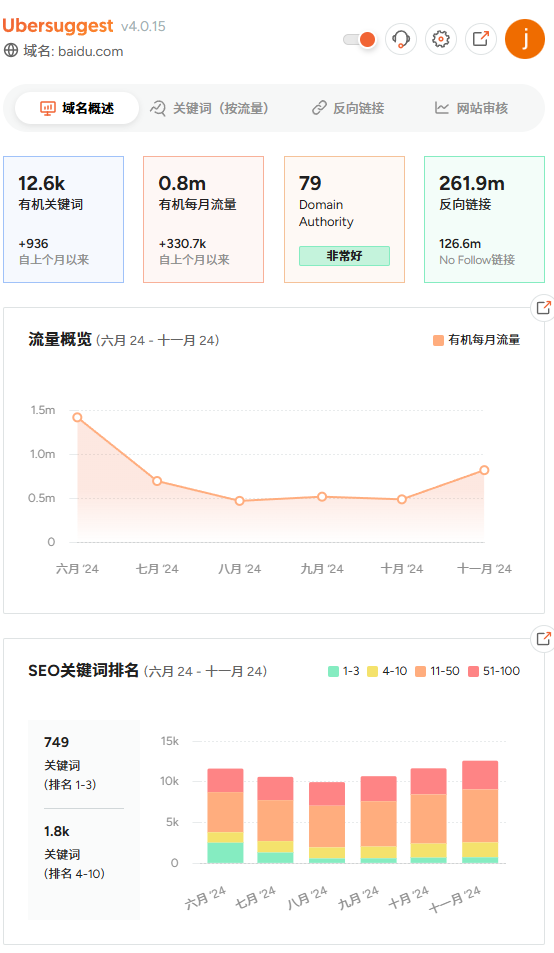The width and height of the screenshot is (554, 953).
Task: Click the 六月 '24 keyword ranking bar
Action: click(225, 816)
